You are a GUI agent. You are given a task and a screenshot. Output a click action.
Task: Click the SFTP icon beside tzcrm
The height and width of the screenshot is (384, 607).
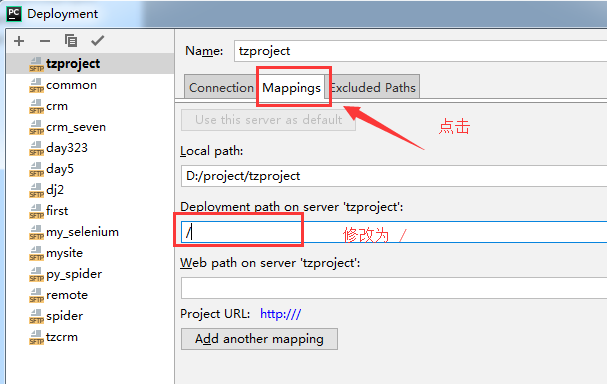36,337
